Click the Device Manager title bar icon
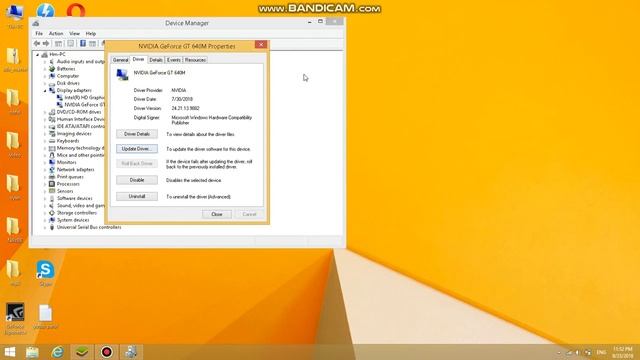 click(x=36, y=23)
